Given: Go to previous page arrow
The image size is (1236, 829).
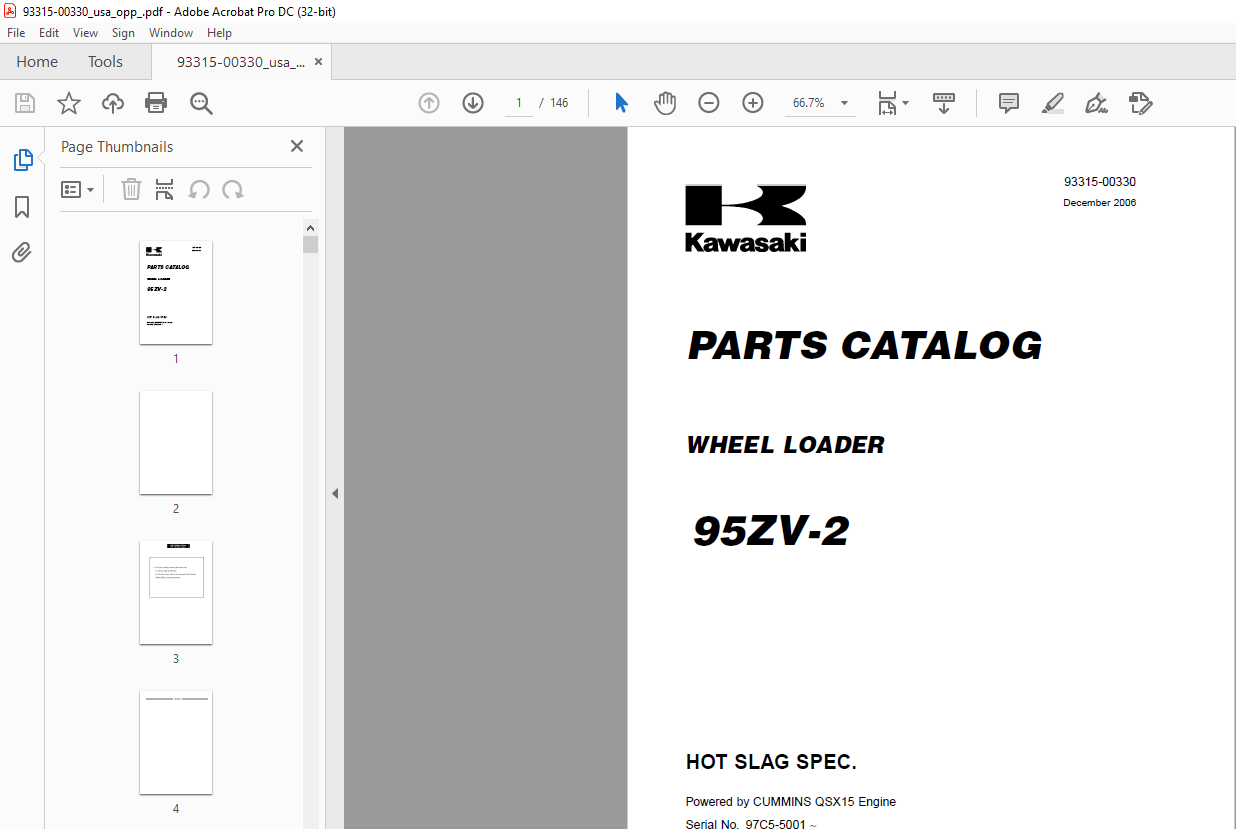Looking at the screenshot, I should point(429,103).
